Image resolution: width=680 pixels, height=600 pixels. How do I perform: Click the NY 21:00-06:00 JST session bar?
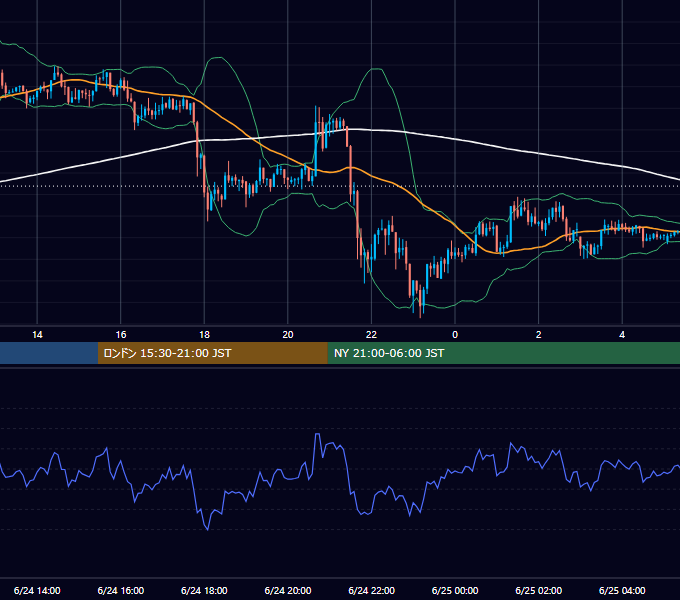503,353
